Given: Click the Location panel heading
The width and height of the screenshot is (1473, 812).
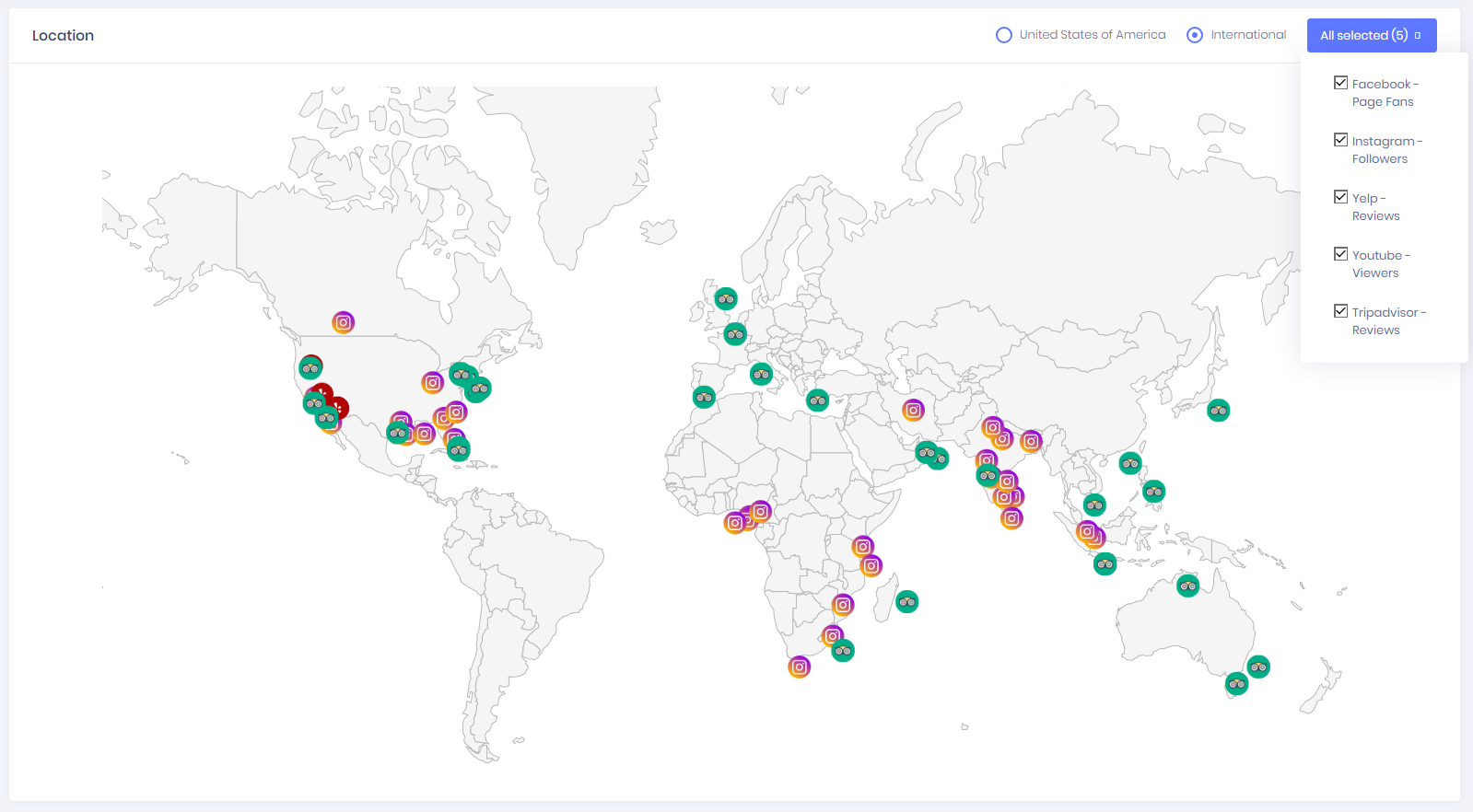Looking at the screenshot, I should tap(63, 35).
